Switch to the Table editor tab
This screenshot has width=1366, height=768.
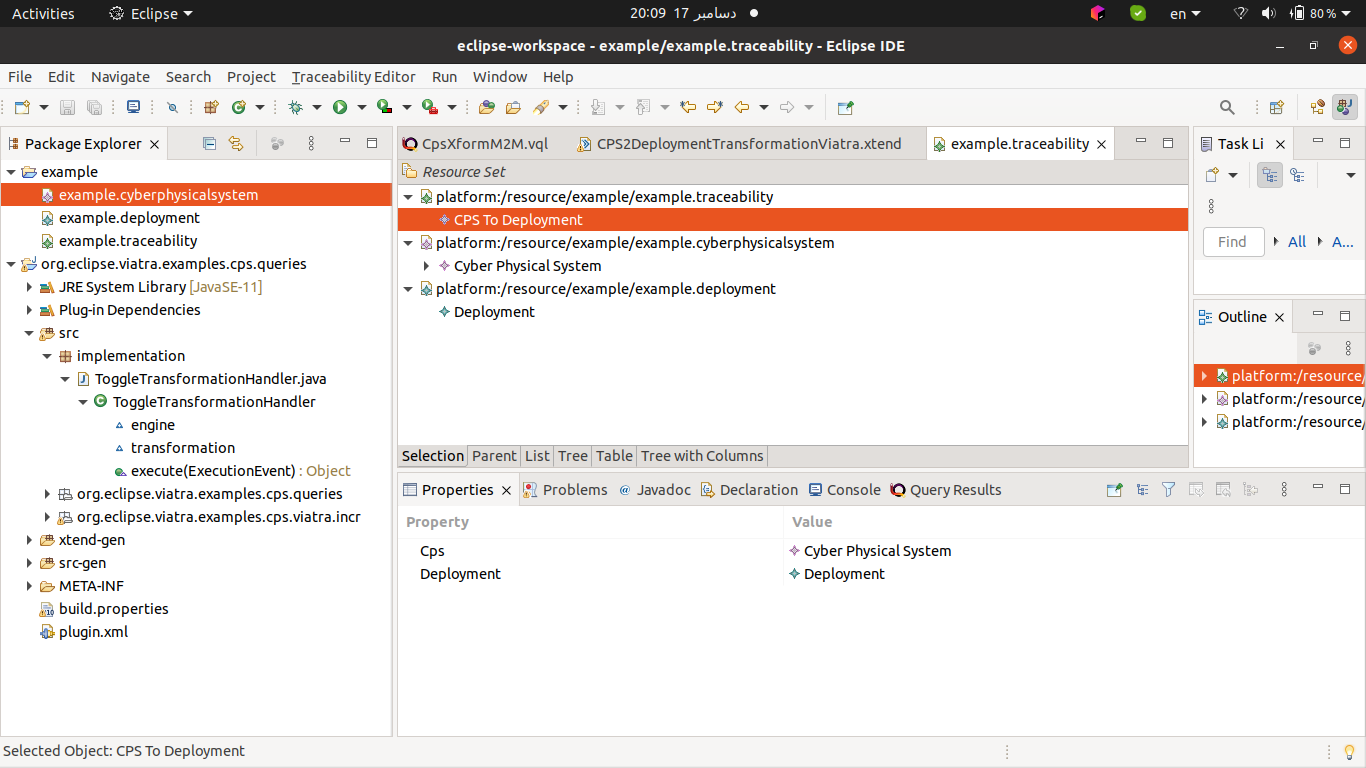614,456
